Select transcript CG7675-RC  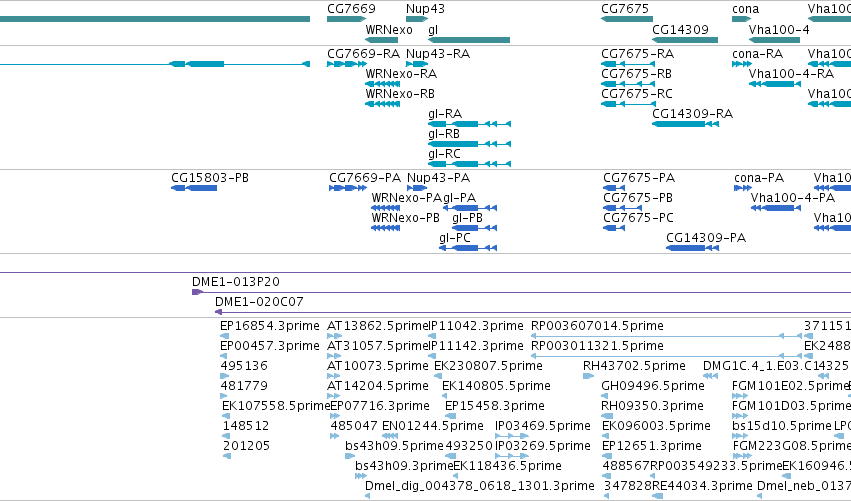click(x=637, y=94)
